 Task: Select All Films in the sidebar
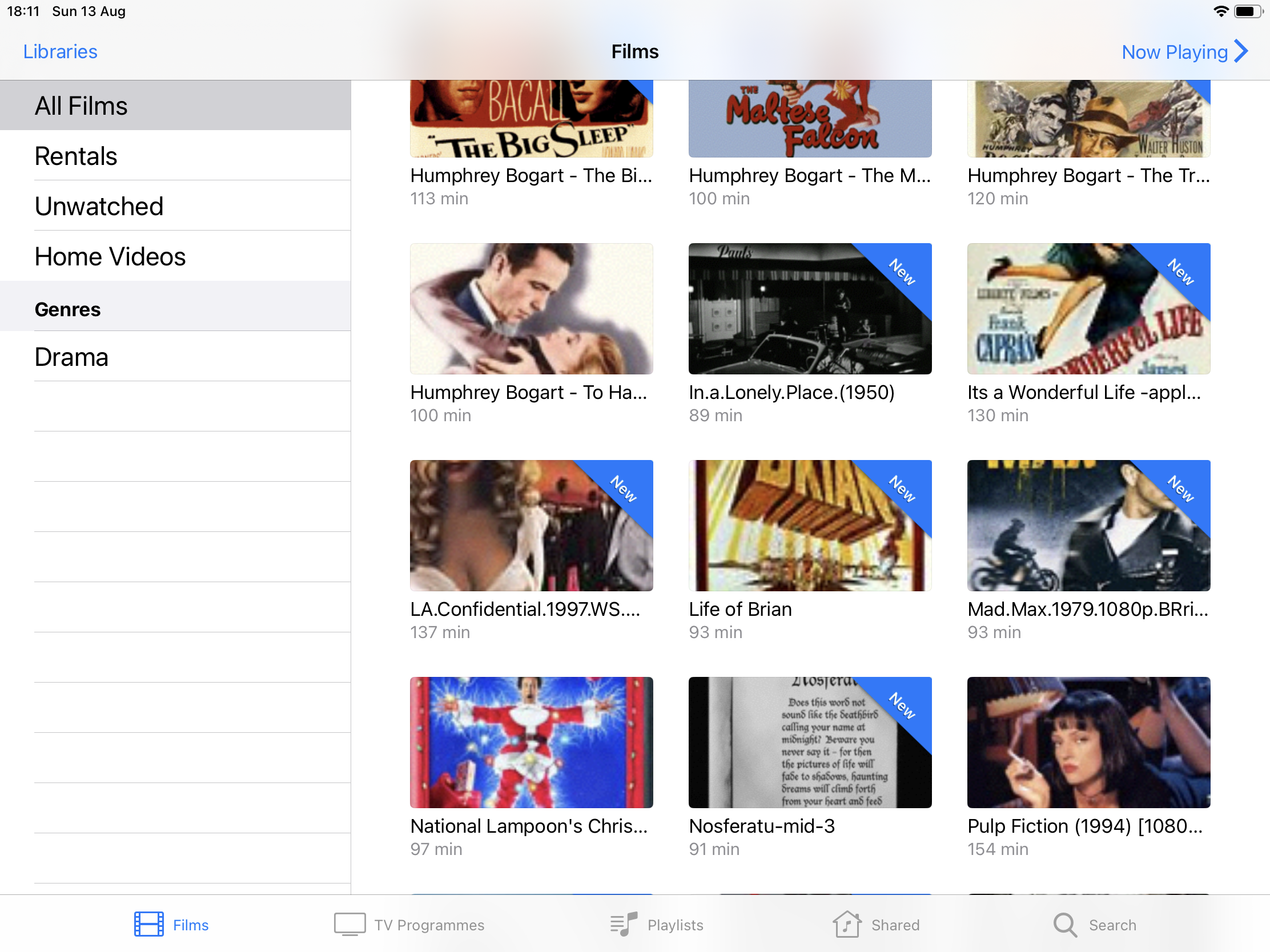(x=176, y=106)
